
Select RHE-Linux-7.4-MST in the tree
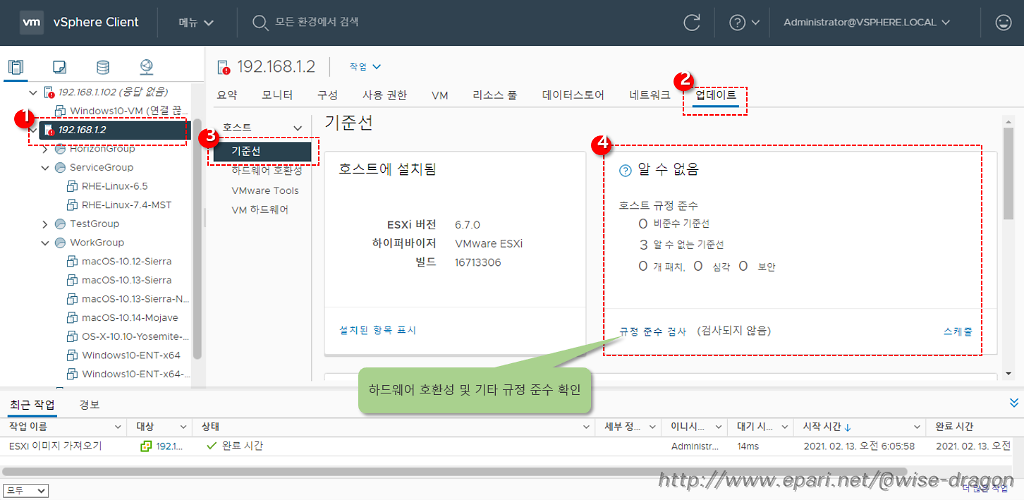(x=127, y=205)
